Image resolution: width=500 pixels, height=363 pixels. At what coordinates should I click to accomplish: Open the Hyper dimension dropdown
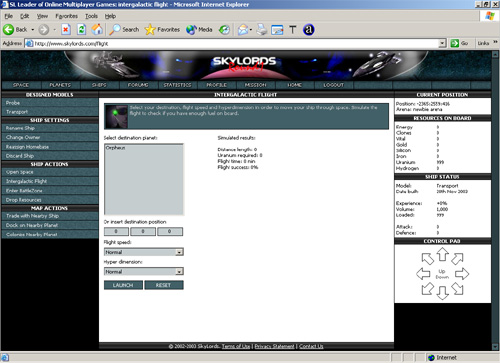tap(144, 271)
